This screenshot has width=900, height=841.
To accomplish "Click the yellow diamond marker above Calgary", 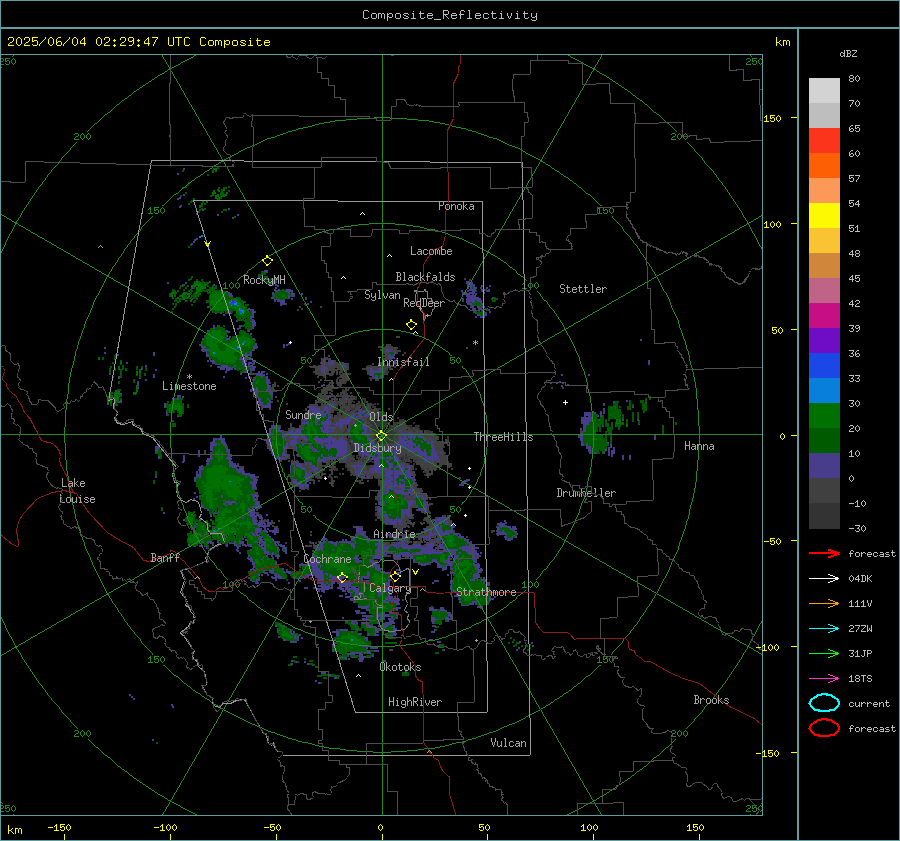I will pos(395,576).
